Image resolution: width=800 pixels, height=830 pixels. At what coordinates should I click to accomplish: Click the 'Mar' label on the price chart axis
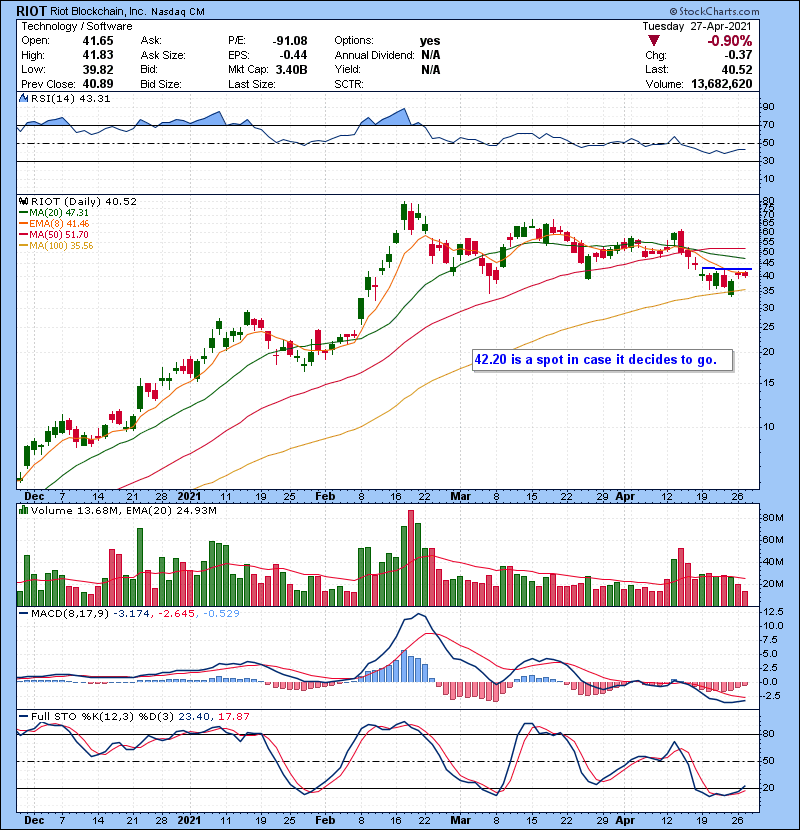[461, 497]
